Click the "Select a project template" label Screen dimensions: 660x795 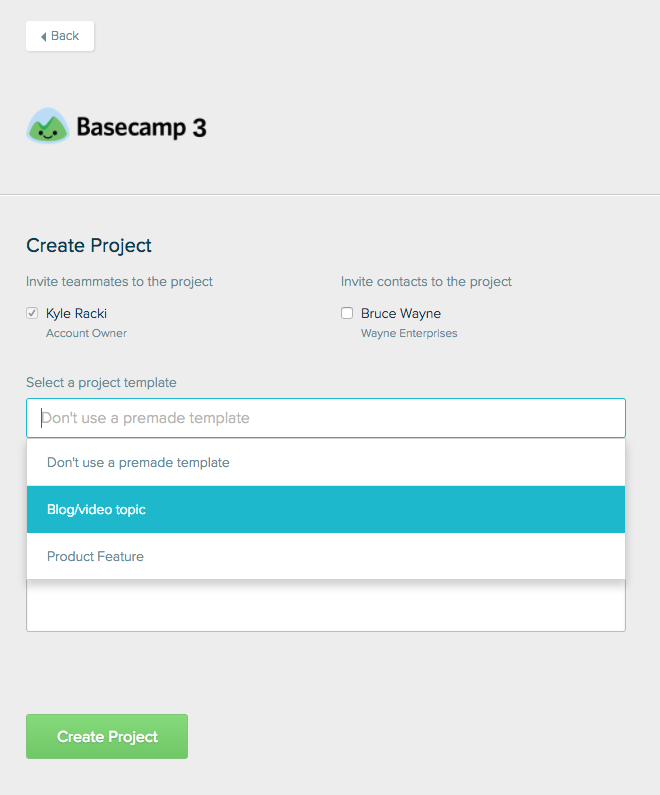click(101, 382)
